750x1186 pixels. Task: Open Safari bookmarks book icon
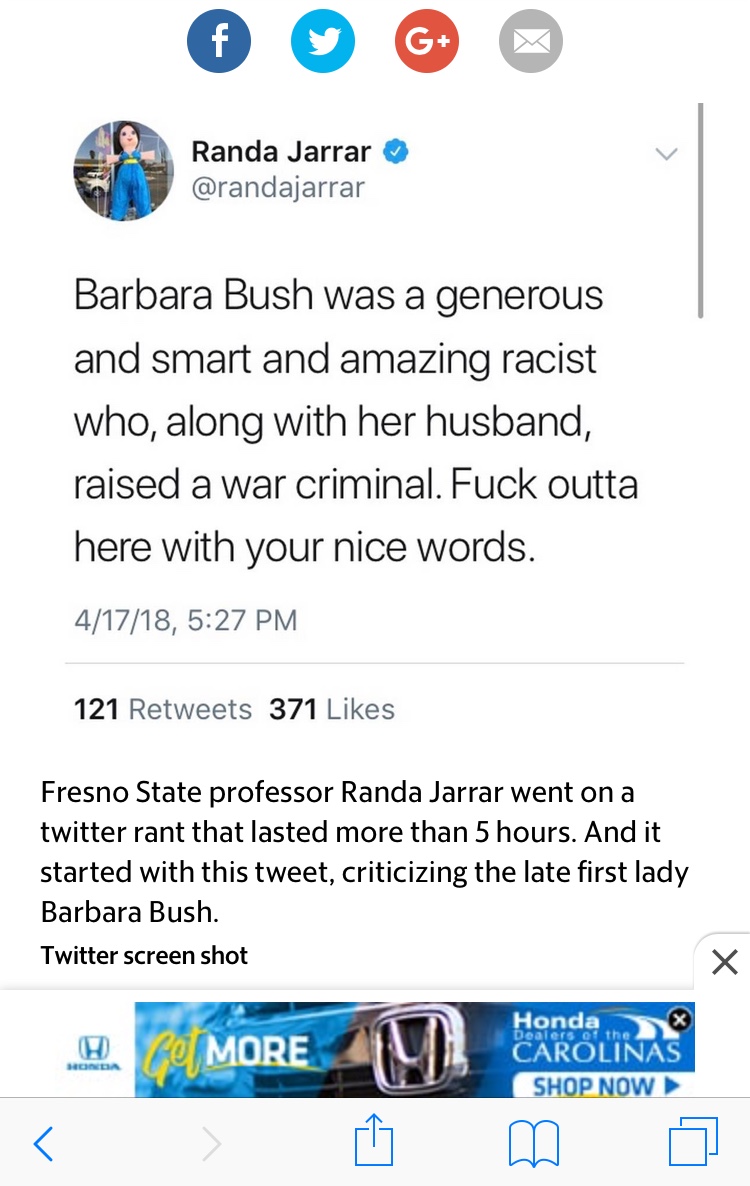[x=534, y=1143]
